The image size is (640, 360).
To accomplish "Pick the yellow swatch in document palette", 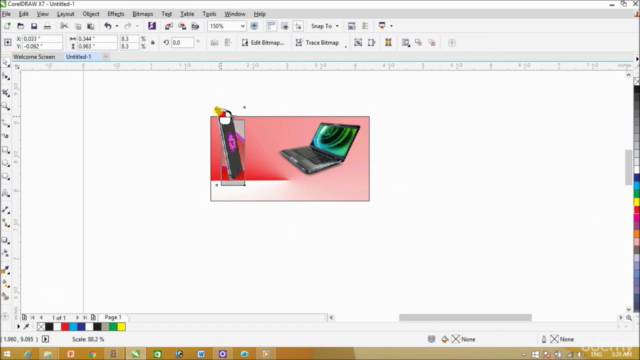I will [121, 327].
